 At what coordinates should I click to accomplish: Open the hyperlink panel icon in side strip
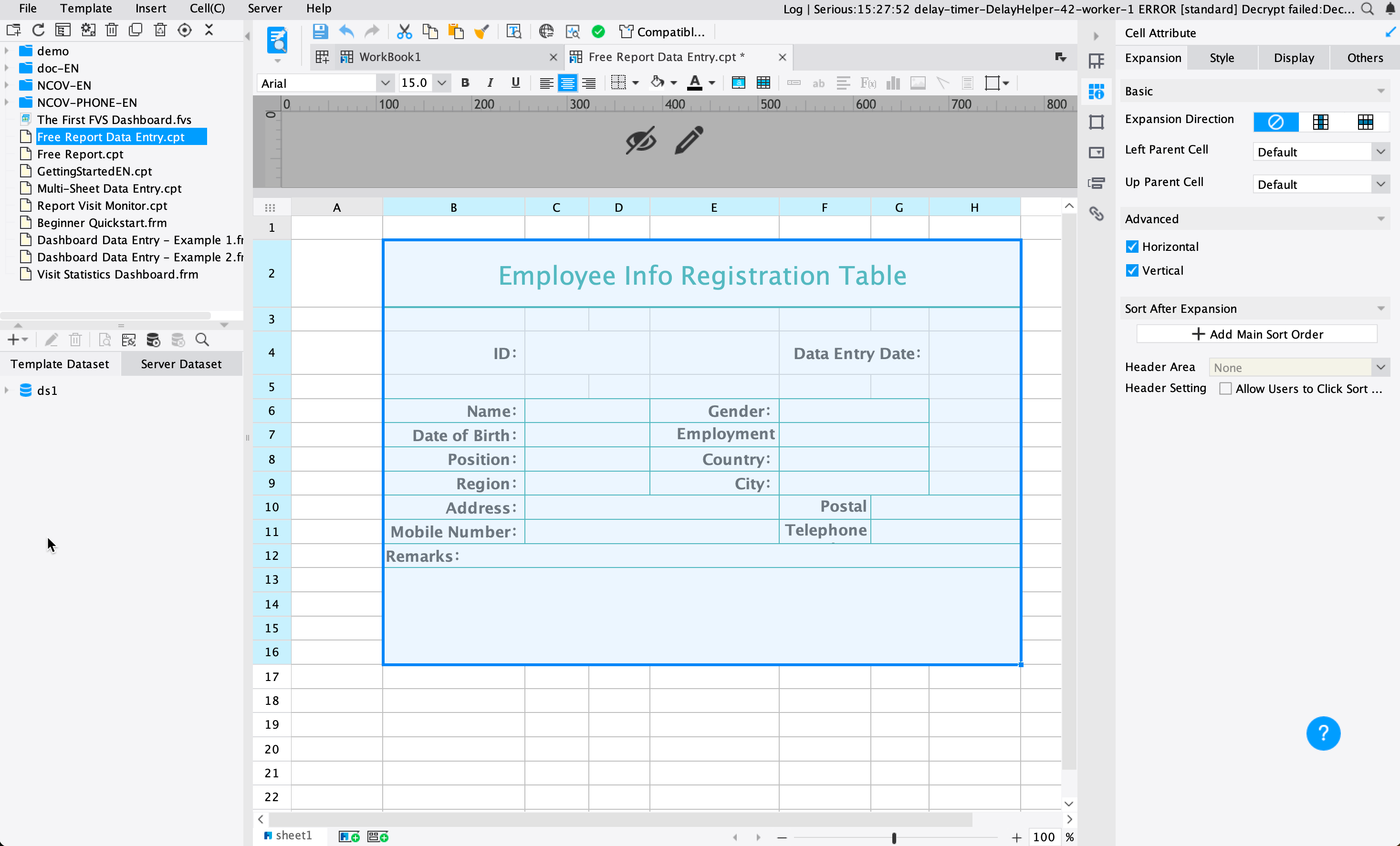click(1096, 214)
